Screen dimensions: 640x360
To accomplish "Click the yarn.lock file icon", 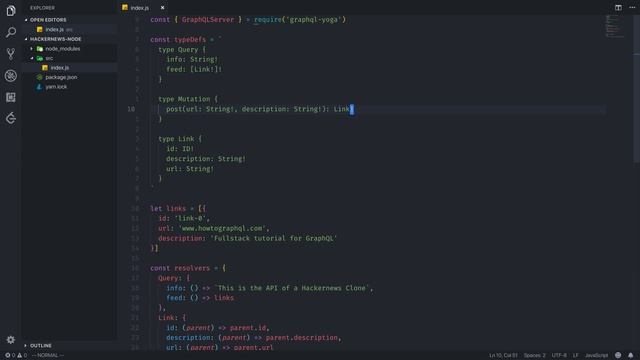I will click(40, 87).
